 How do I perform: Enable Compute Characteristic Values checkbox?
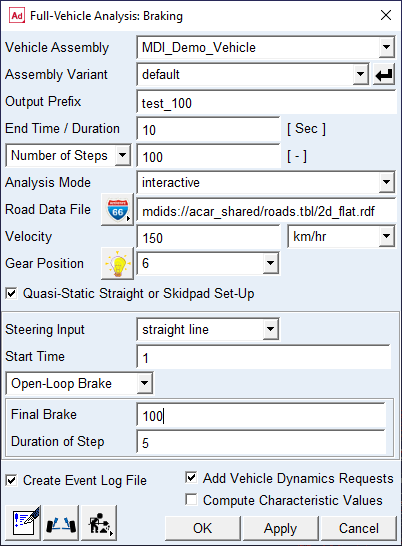[191, 500]
